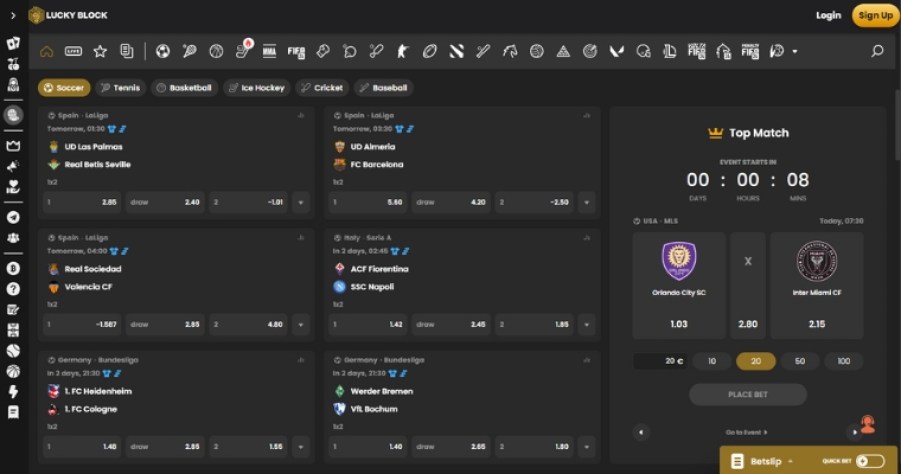Select the Counter-Strike soldier icon
This screenshot has width=901, height=474.
tap(403, 51)
